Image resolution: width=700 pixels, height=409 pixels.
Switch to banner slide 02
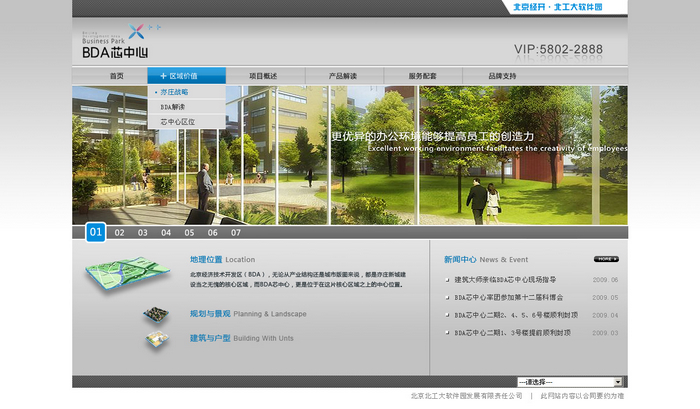point(119,233)
